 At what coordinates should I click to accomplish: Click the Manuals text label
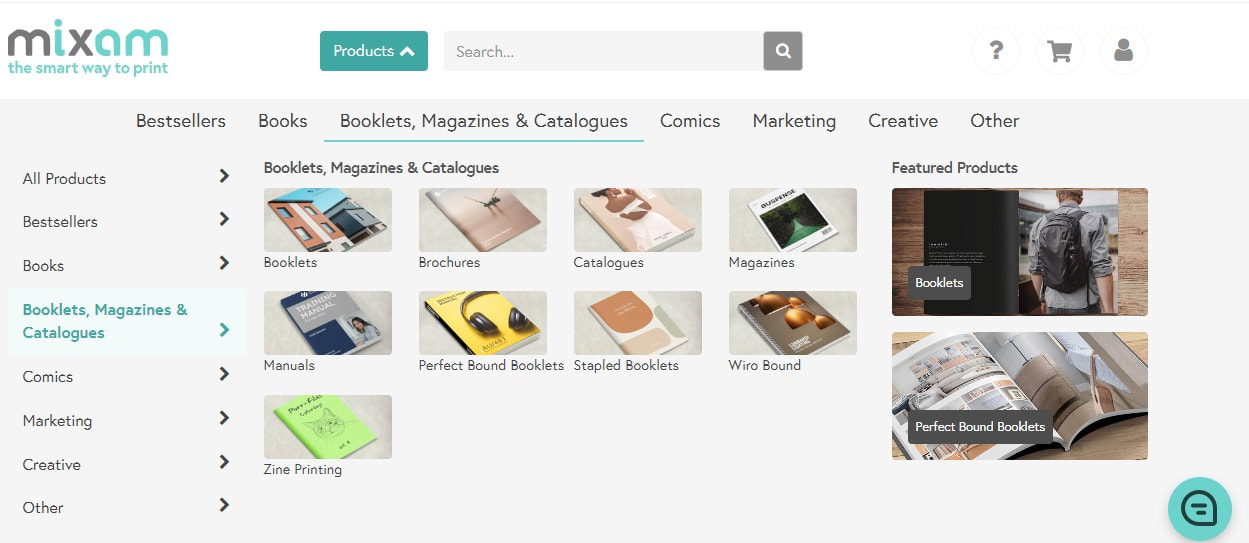click(x=289, y=365)
